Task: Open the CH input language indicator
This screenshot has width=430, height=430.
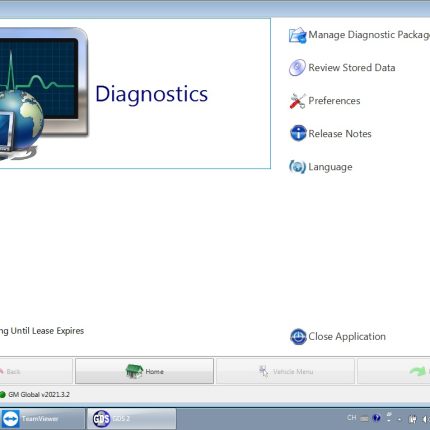Action: click(x=352, y=418)
